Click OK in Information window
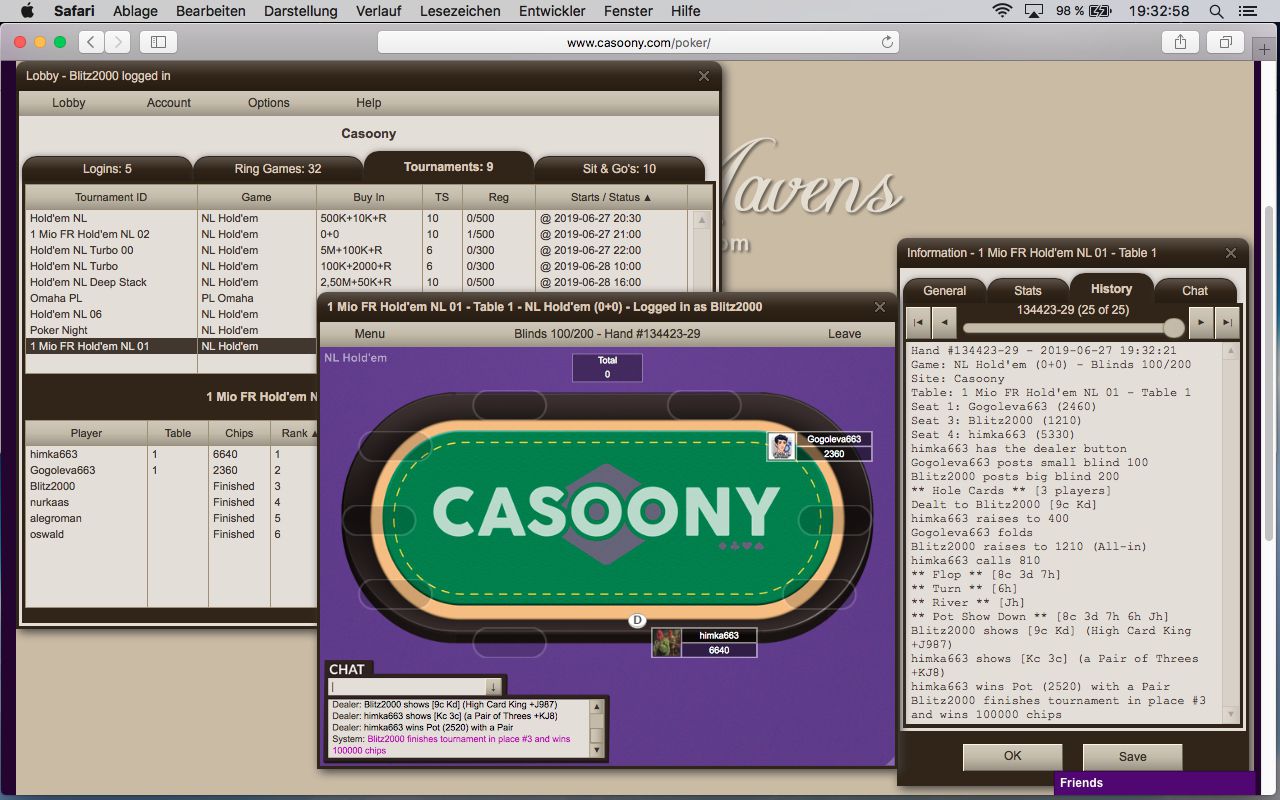Image resolution: width=1280 pixels, height=800 pixels. (1012, 757)
